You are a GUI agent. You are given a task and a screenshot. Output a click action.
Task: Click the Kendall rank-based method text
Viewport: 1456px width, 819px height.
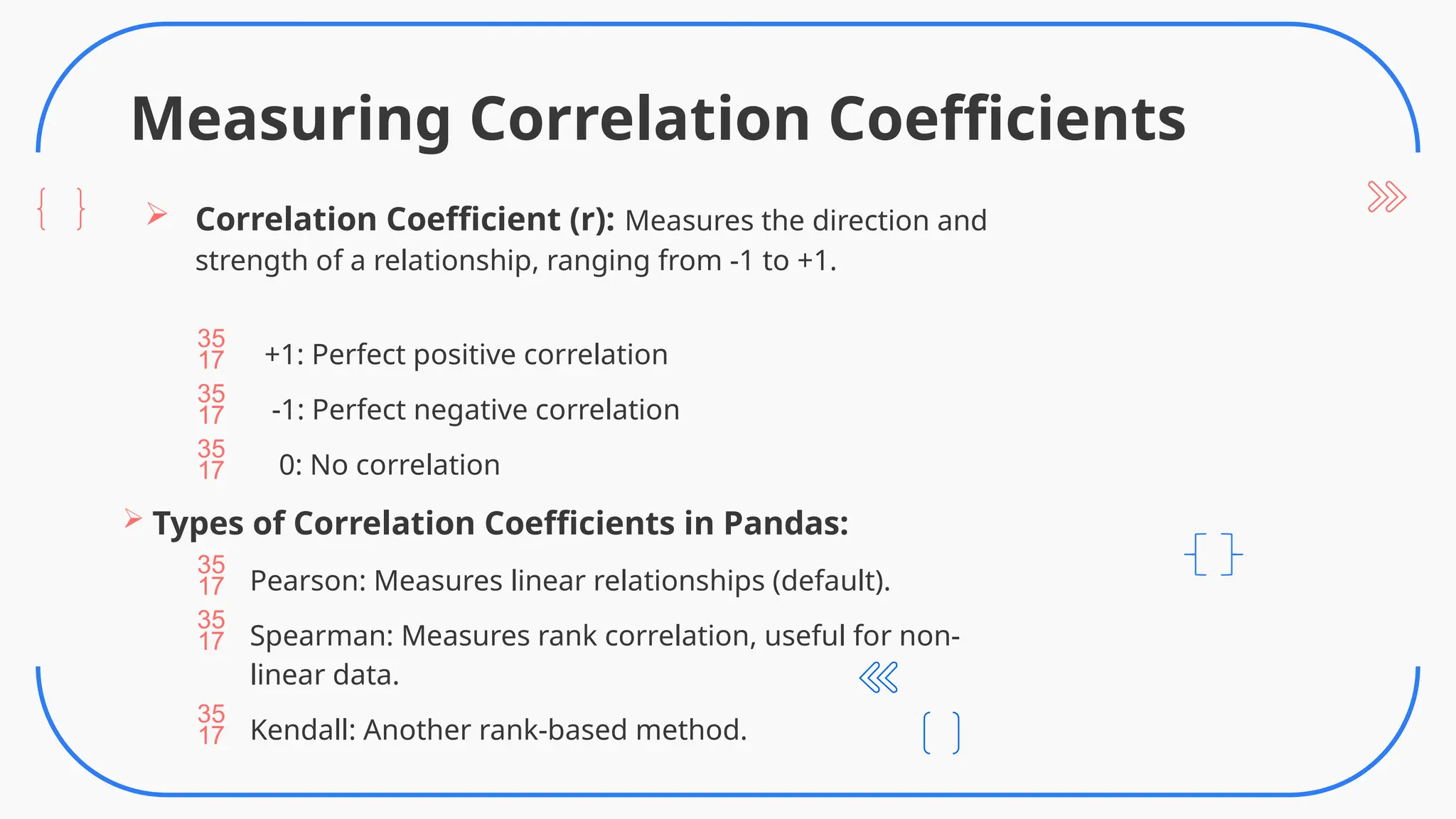(x=498, y=730)
